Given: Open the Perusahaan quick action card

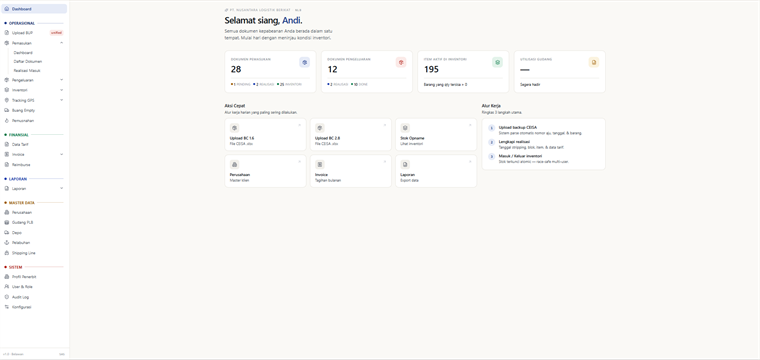Looking at the screenshot, I should tap(265, 171).
